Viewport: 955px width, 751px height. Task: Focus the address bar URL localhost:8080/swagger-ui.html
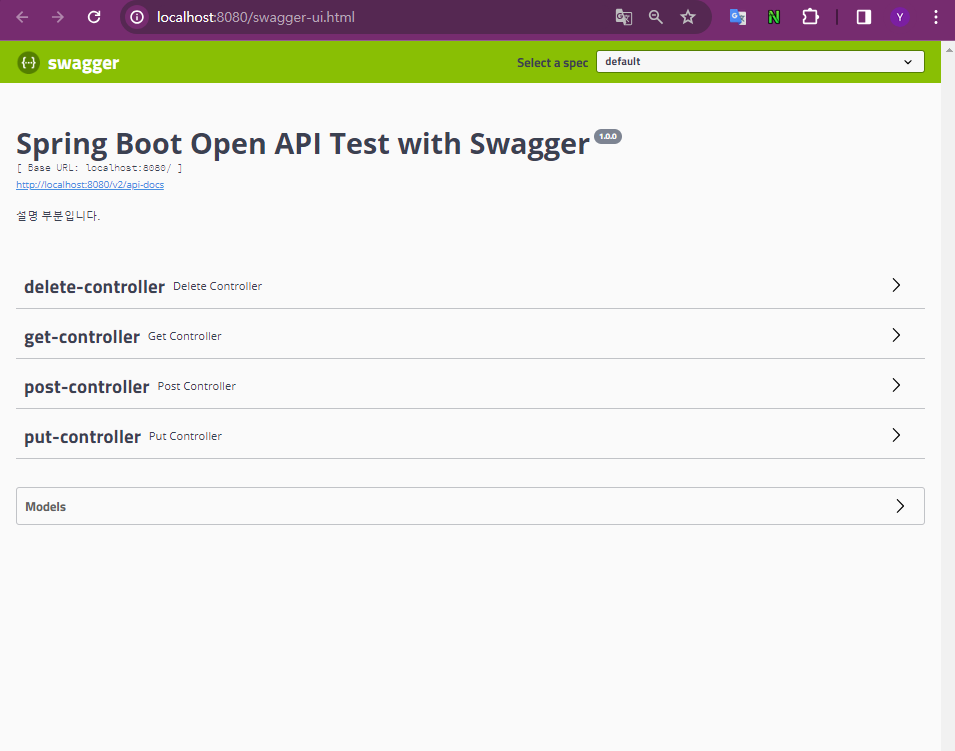click(x=256, y=17)
